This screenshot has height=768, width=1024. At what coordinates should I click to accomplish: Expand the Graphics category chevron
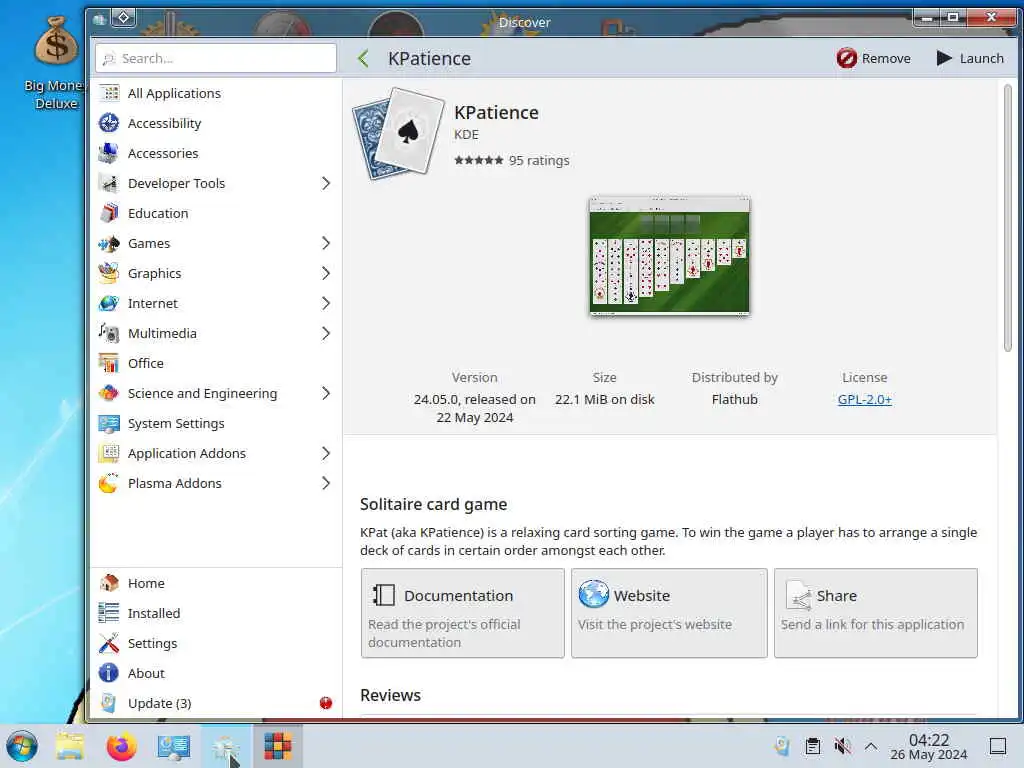(x=326, y=274)
